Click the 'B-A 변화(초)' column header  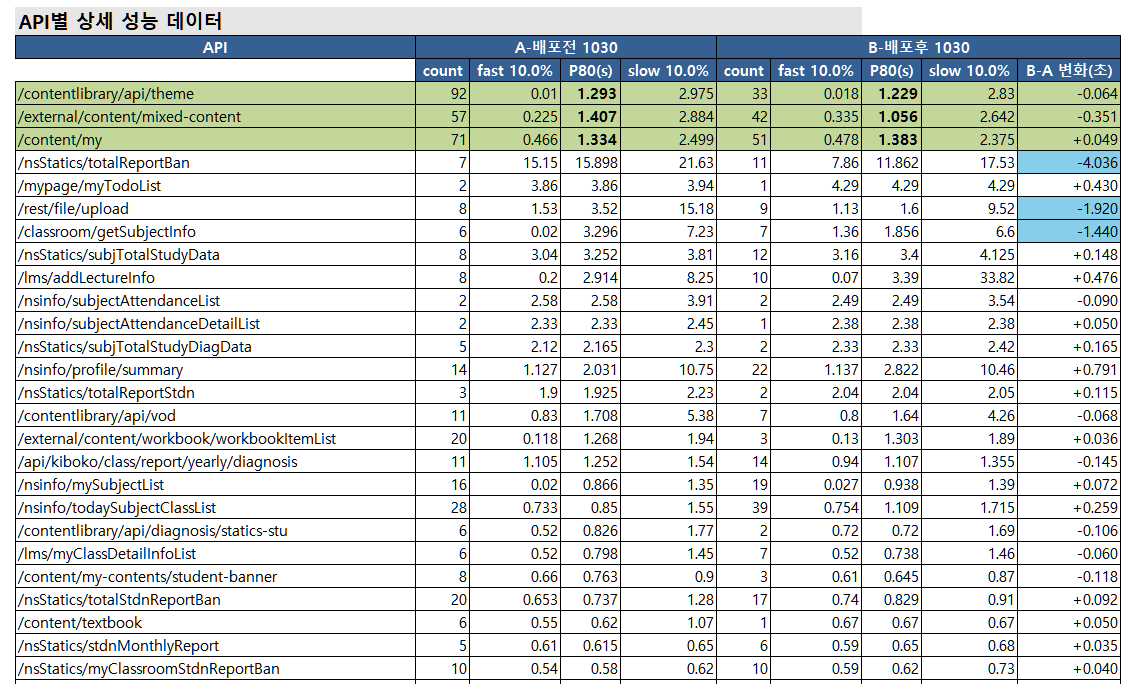(1069, 71)
